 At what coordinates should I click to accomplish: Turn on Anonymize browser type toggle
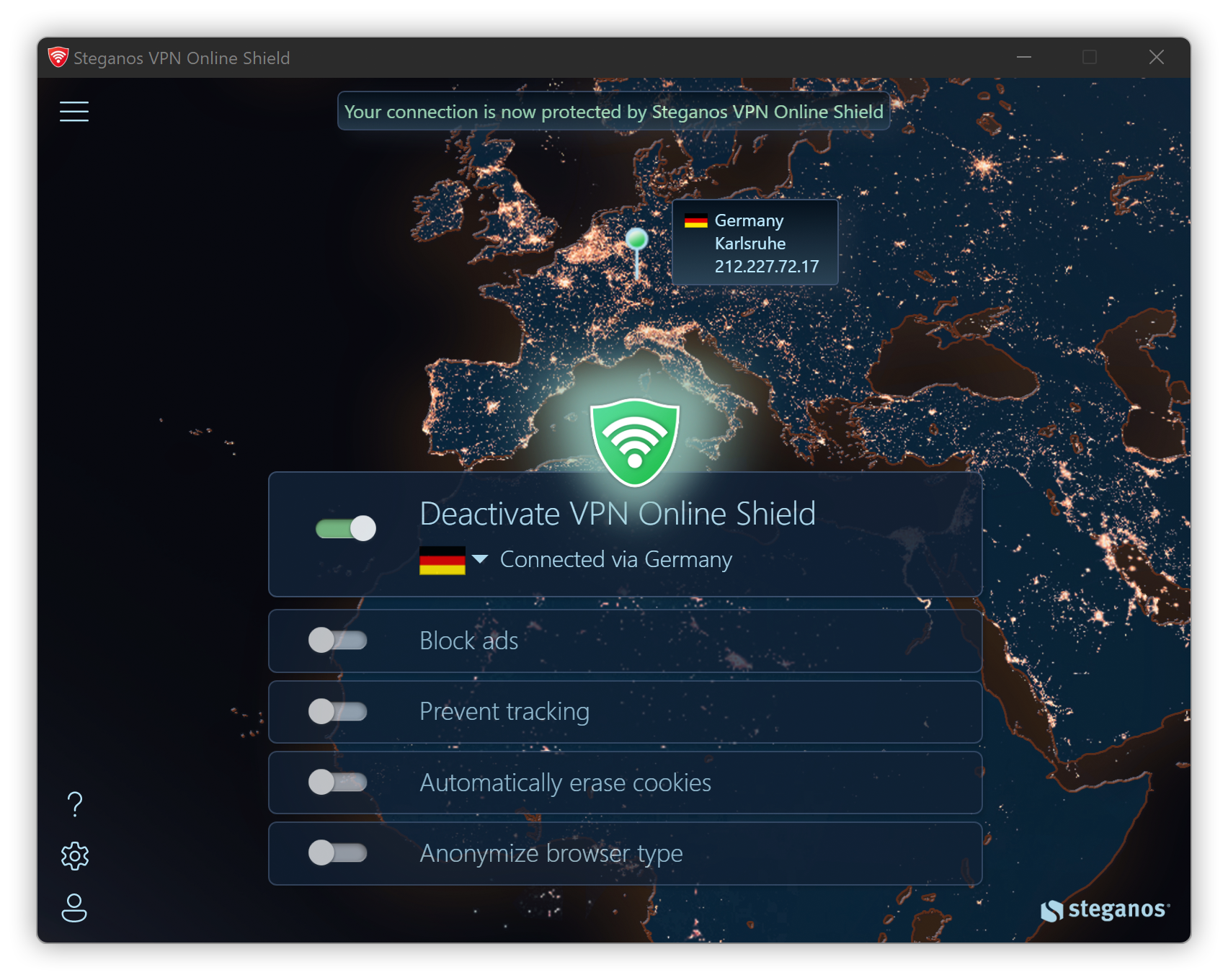337,852
